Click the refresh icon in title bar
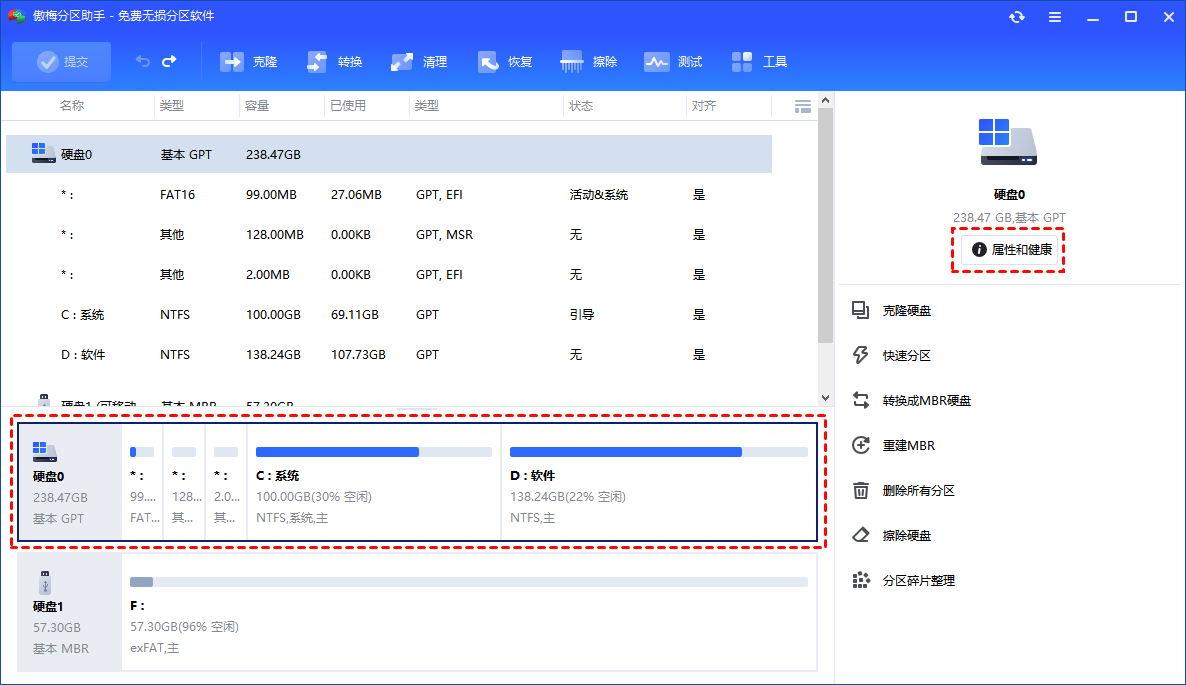The width and height of the screenshot is (1186, 685). point(1017,17)
